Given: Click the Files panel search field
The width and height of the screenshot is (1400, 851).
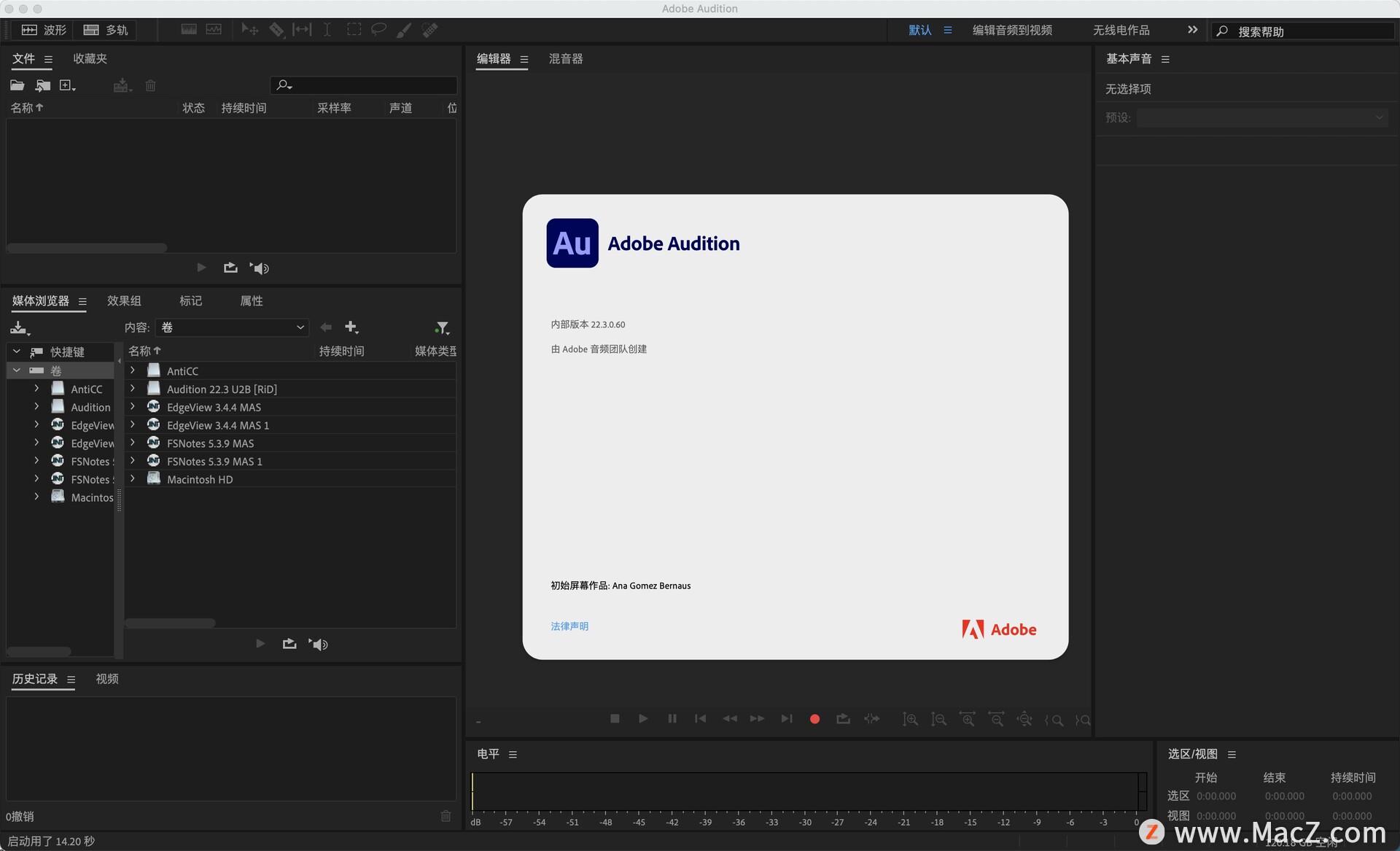Looking at the screenshot, I should tap(363, 85).
